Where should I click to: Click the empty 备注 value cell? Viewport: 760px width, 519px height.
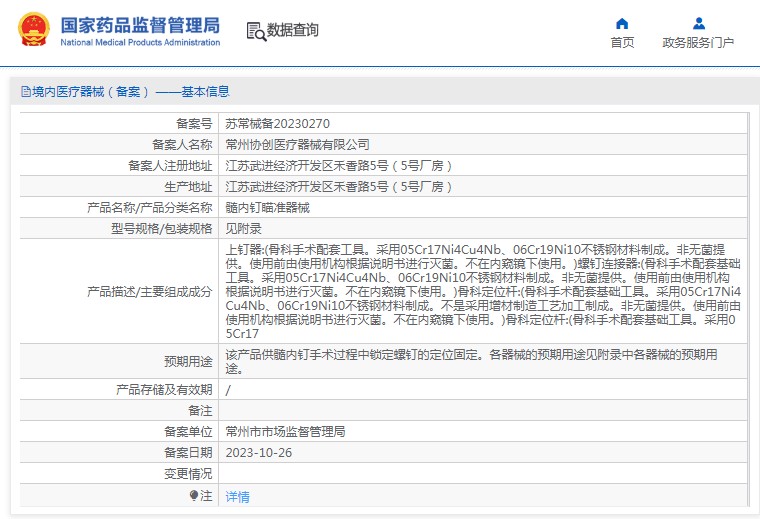(x=483, y=411)
